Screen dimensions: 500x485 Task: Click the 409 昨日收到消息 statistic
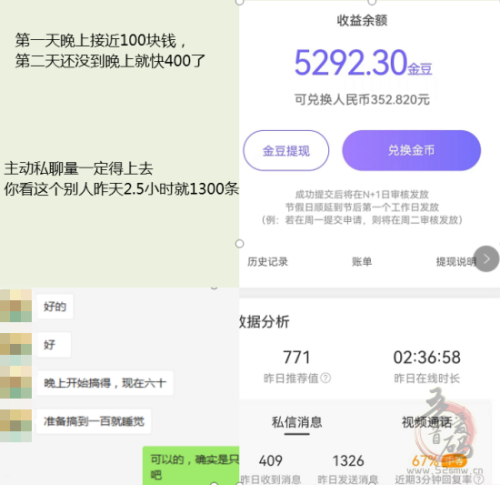270,461
